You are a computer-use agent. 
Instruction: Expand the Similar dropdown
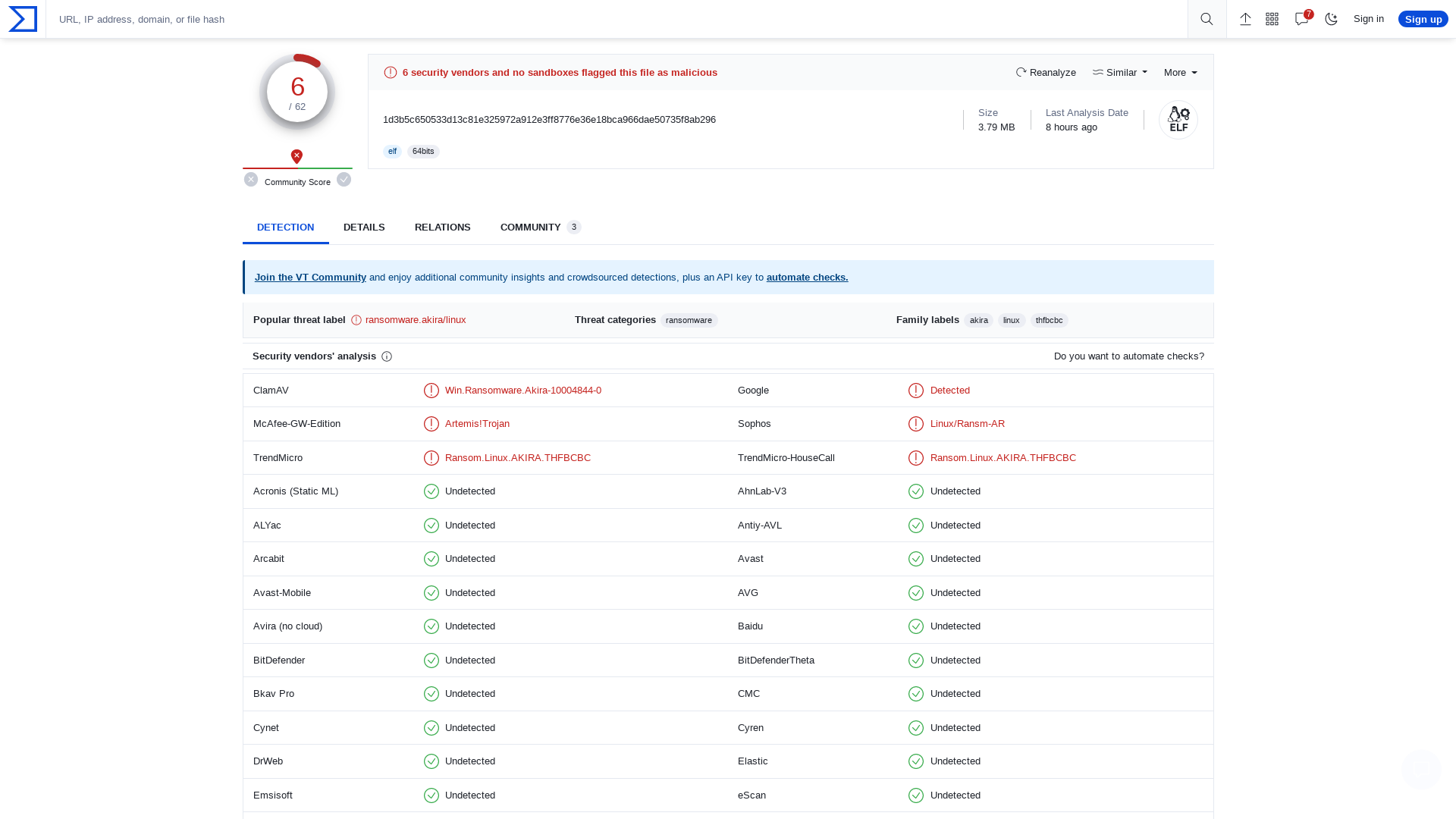pos(1120,73)
